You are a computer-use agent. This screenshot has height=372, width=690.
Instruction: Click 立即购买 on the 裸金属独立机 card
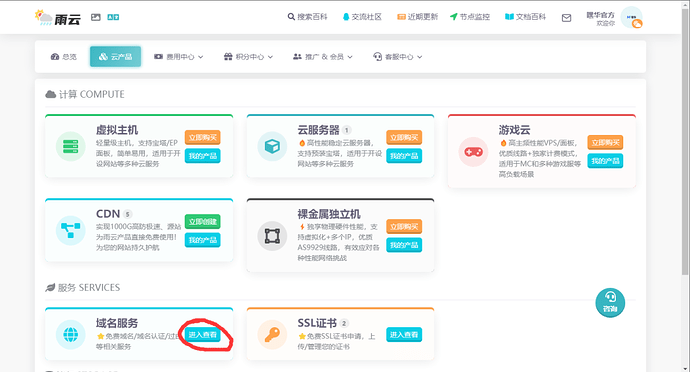pos(404,227)
